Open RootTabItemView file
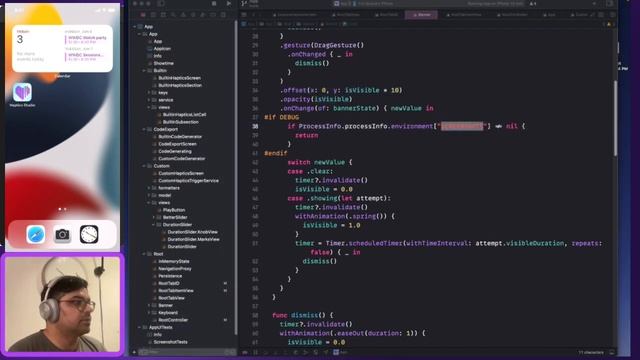Image resolution: width=640 pixels, height=360 pixels. click(176, 291)
